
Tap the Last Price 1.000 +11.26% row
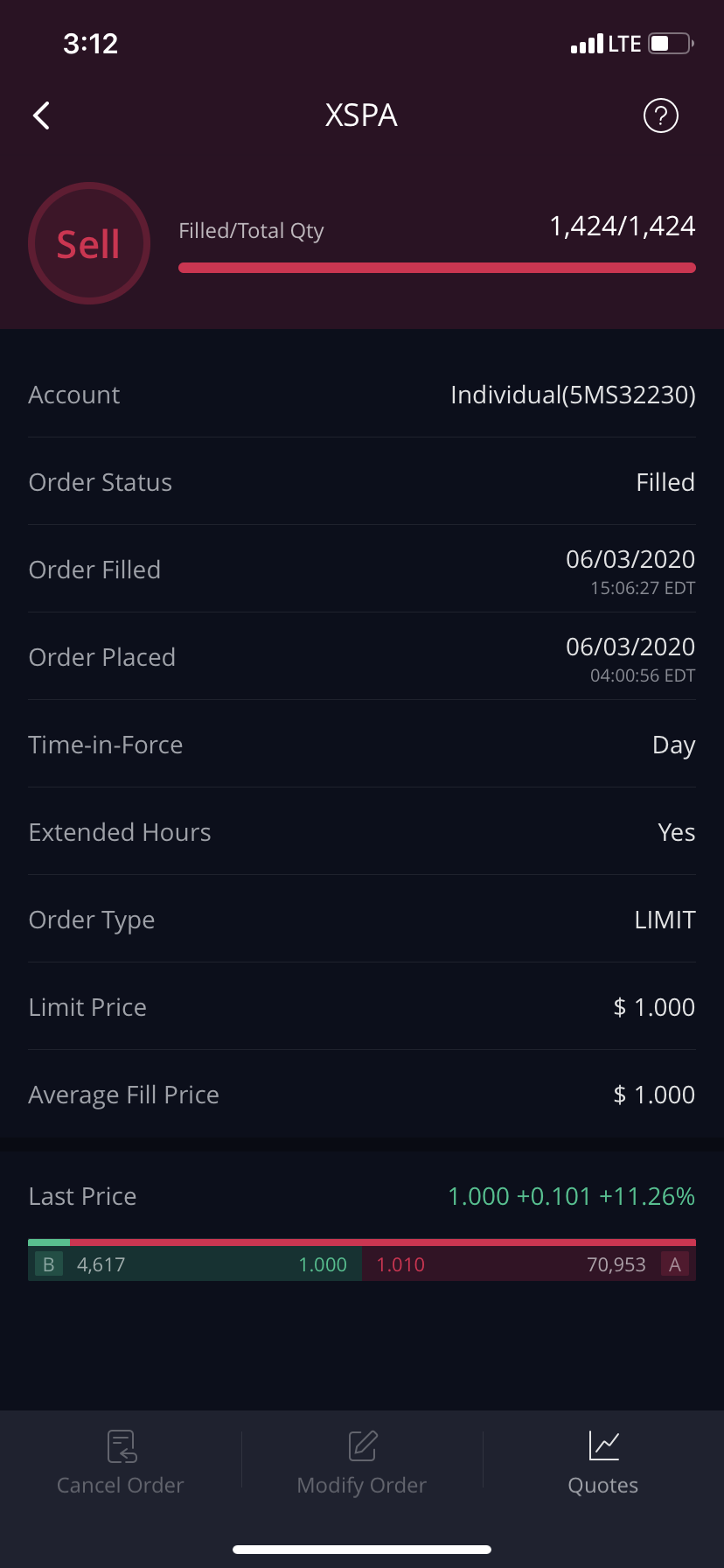362,1196
